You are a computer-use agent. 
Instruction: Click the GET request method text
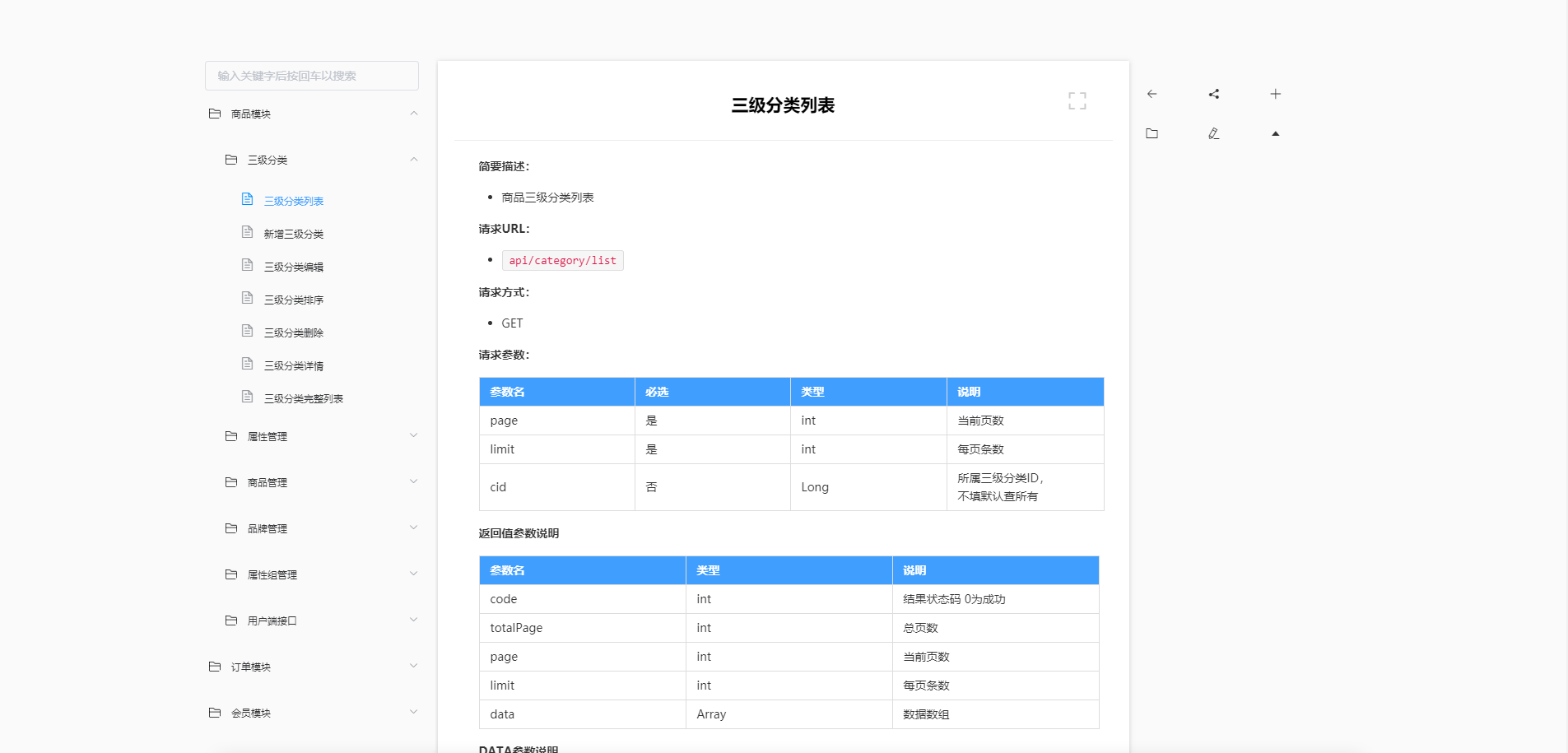click(512, 323)
